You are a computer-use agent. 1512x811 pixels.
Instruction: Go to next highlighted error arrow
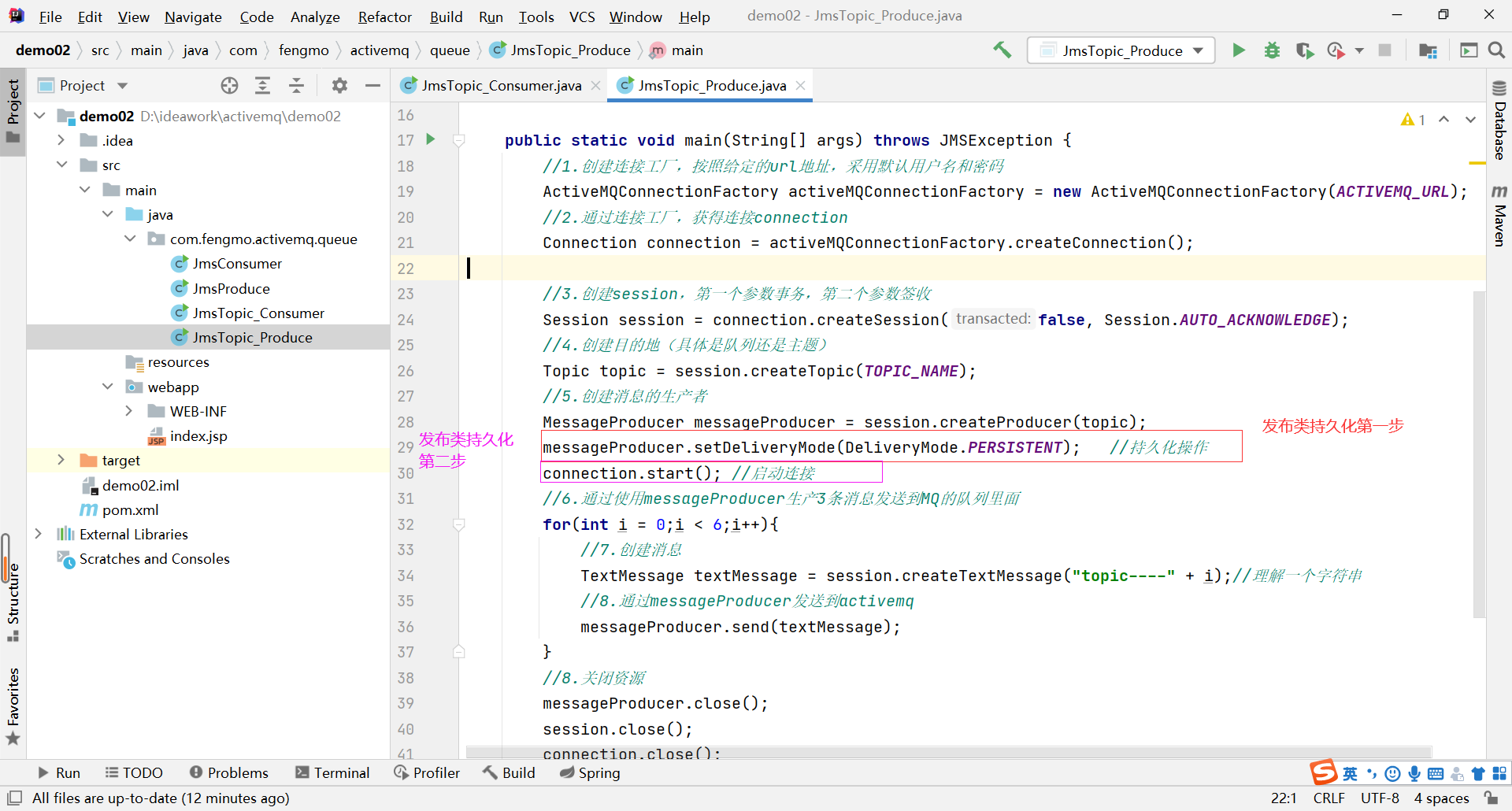[1470, 120]
